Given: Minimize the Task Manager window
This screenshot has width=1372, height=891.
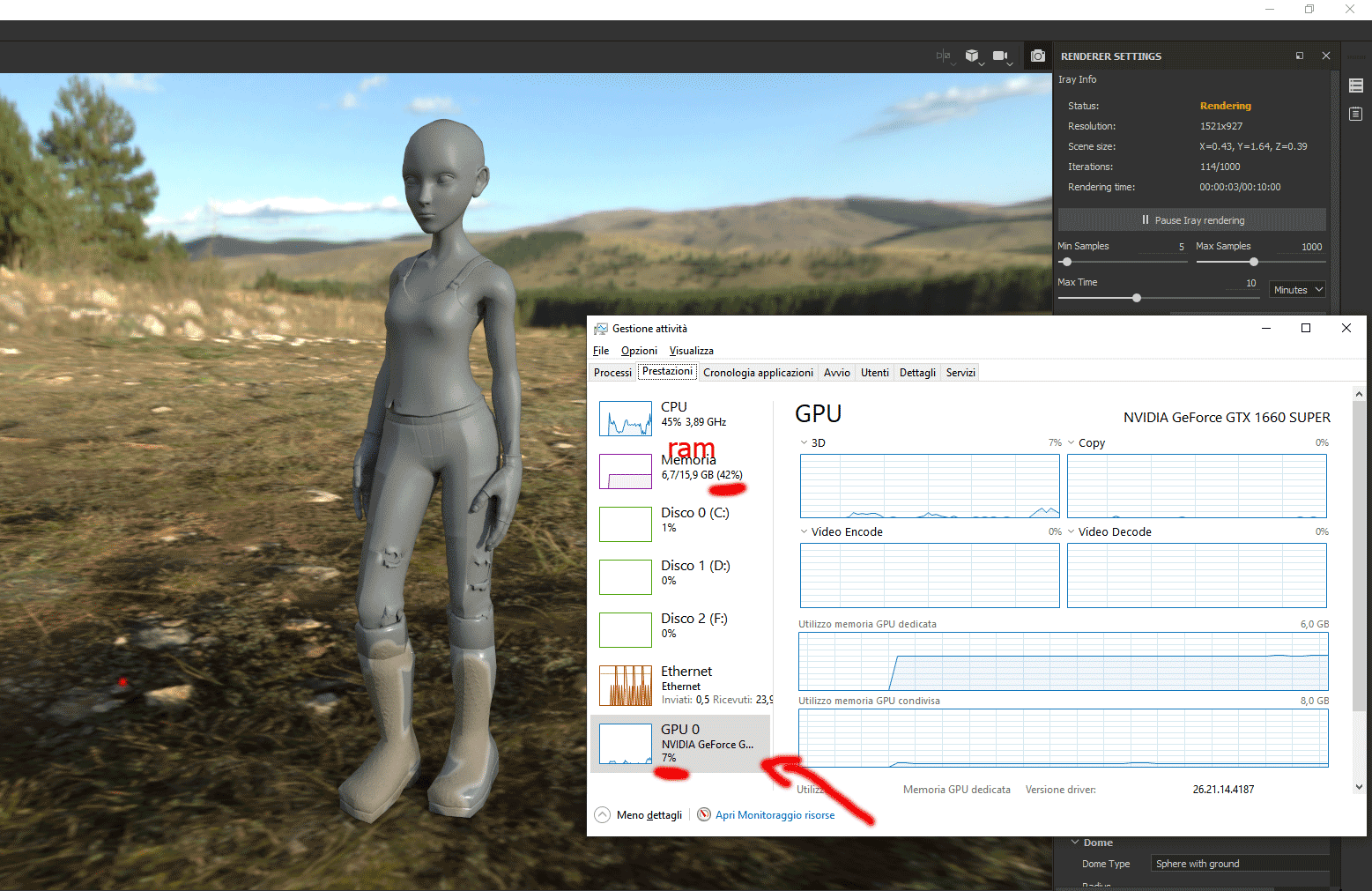Looking at the screenshot, I should 1266,328.
